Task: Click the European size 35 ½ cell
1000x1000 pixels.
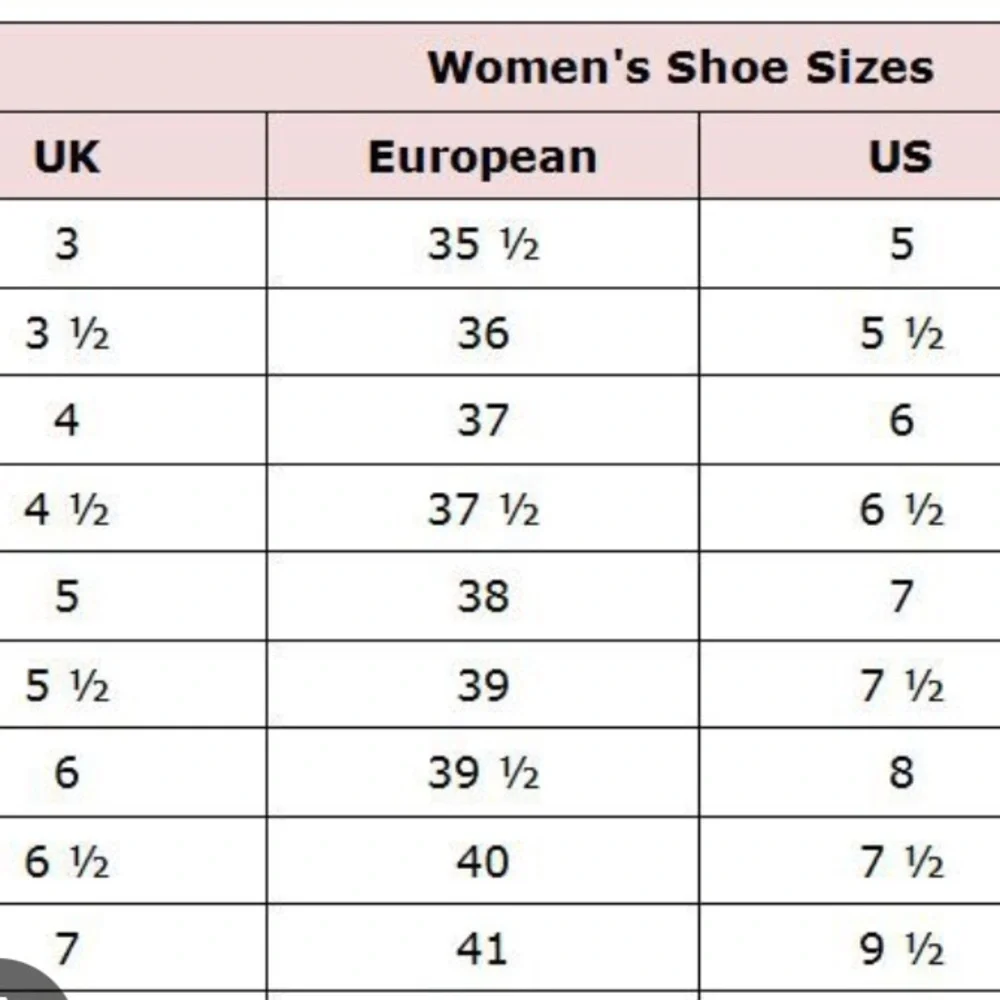Action: 483,244
